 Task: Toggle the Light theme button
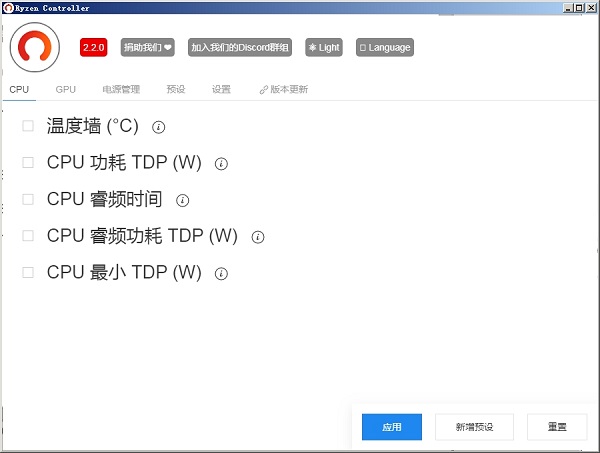coord(324,47)
